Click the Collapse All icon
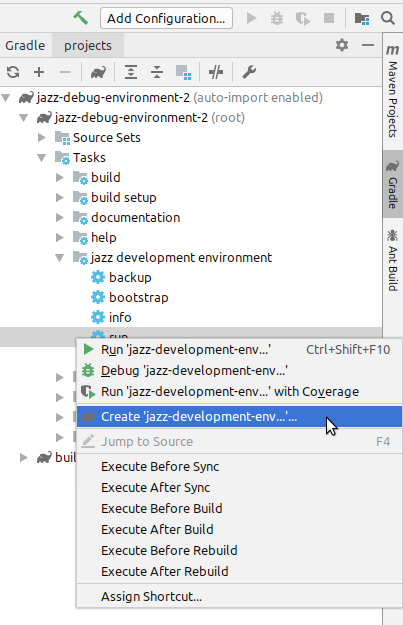Viewport: 403px width, 625px height. [x=157, y=72]
